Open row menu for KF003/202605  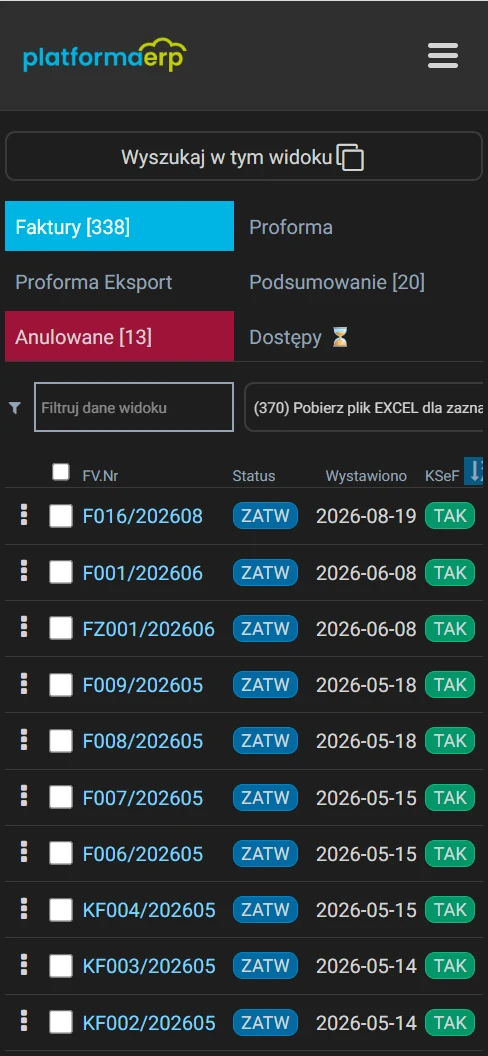point(24,965)
